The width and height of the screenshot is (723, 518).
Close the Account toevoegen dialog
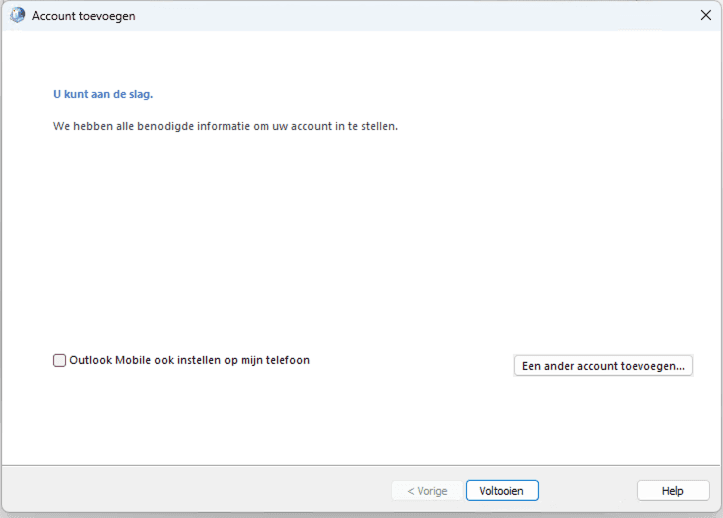pyautogui.click(x=705, y=15)
